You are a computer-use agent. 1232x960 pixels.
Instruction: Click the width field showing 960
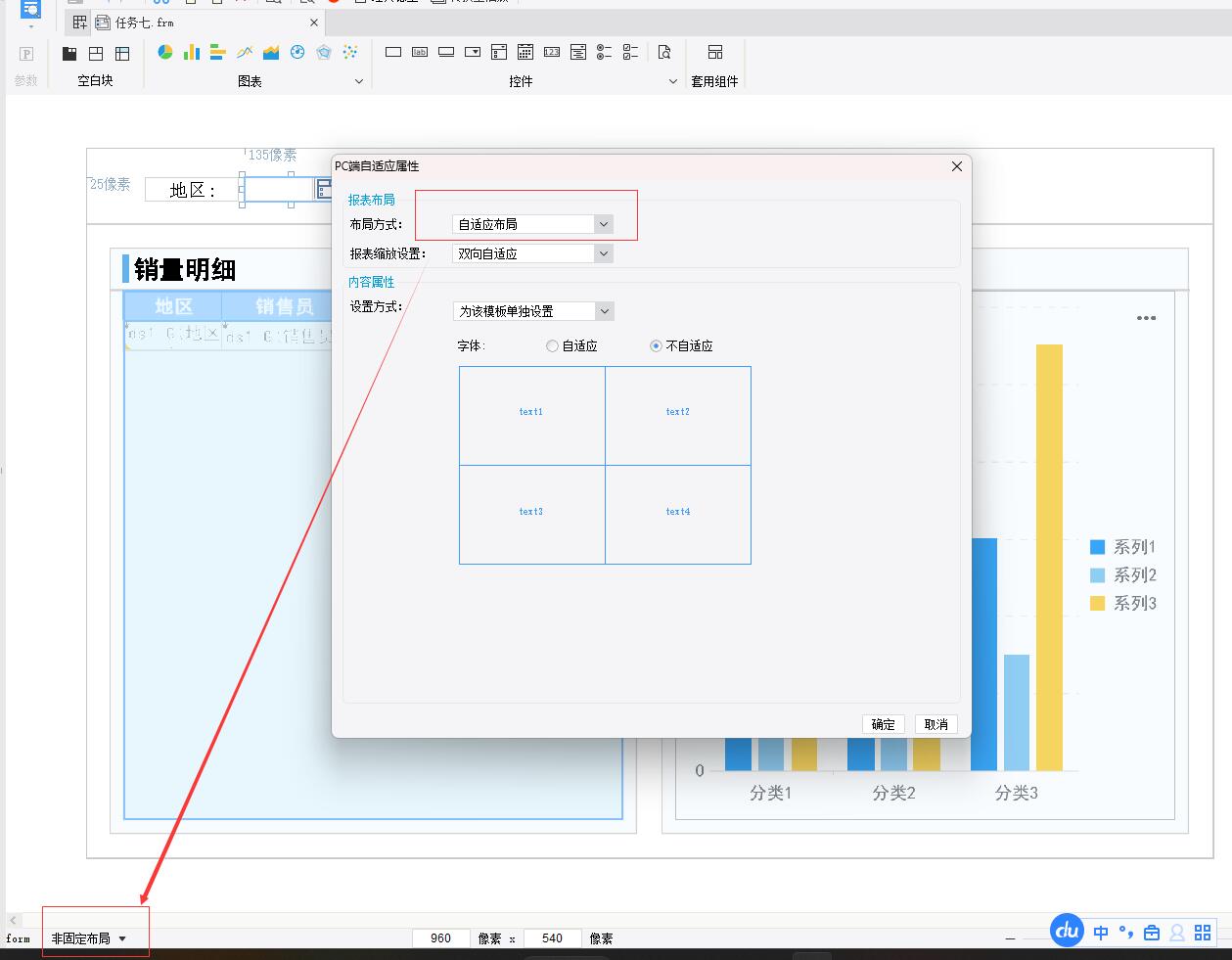(441, 938)
